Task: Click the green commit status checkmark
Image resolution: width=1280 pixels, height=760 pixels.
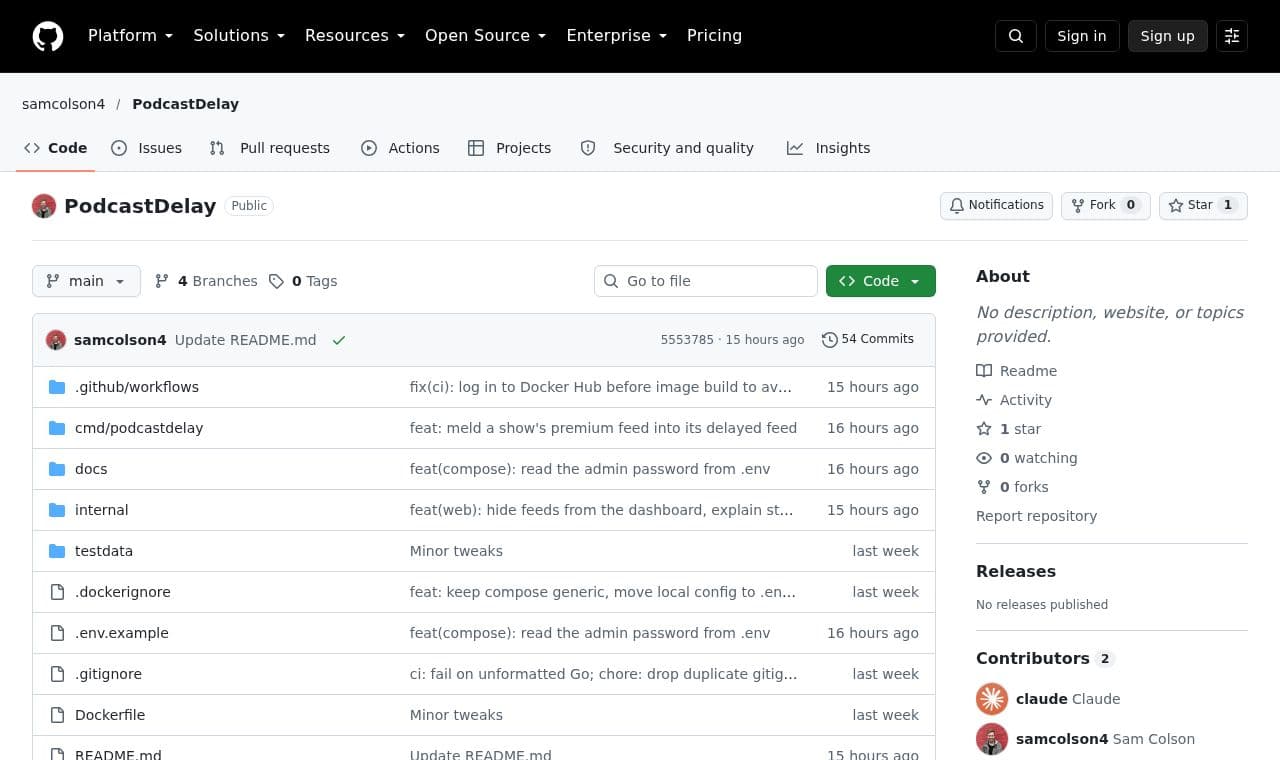Action: tap(339, 340)
